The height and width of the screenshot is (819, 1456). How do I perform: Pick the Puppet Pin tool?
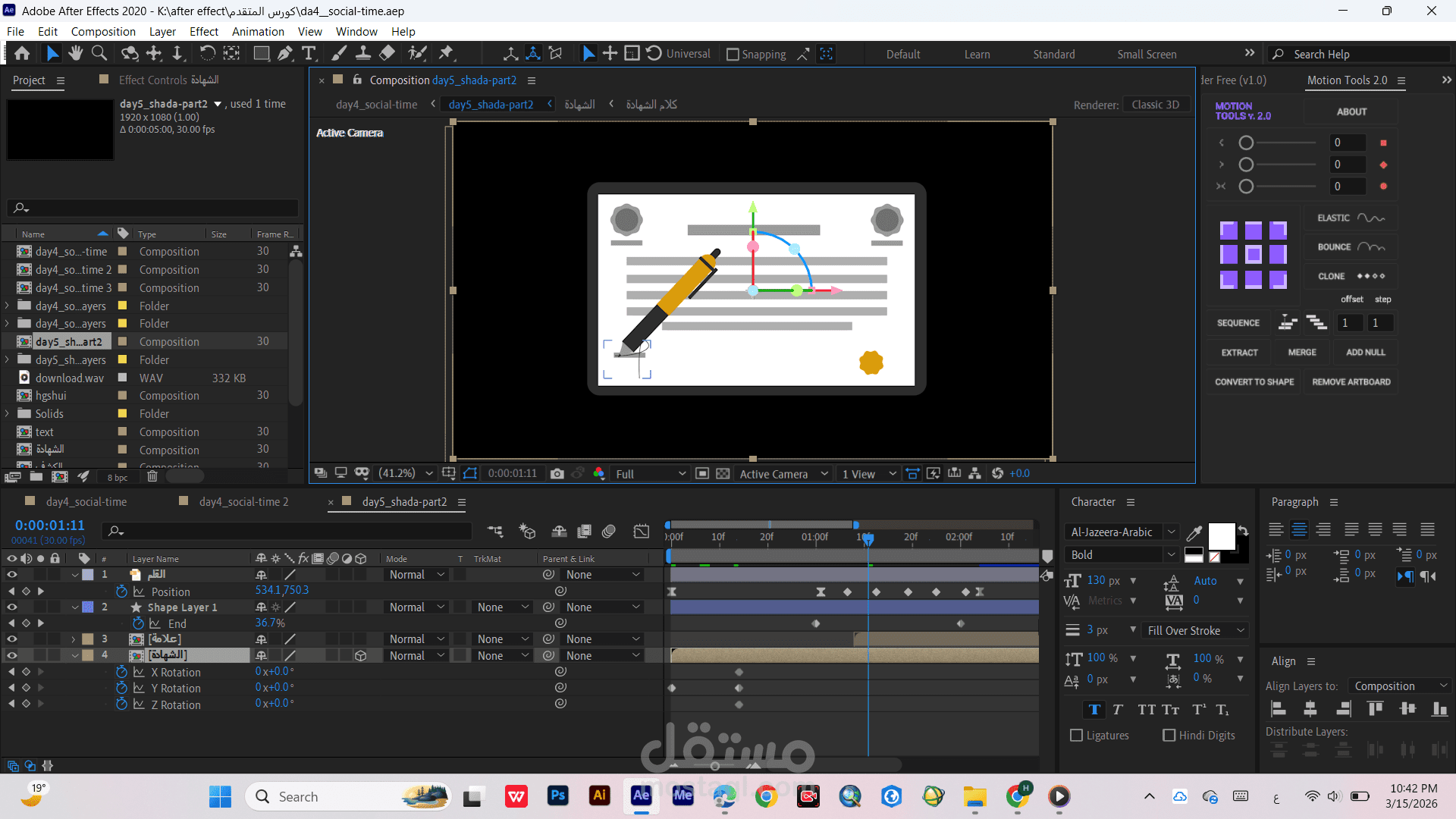(446, 53)
